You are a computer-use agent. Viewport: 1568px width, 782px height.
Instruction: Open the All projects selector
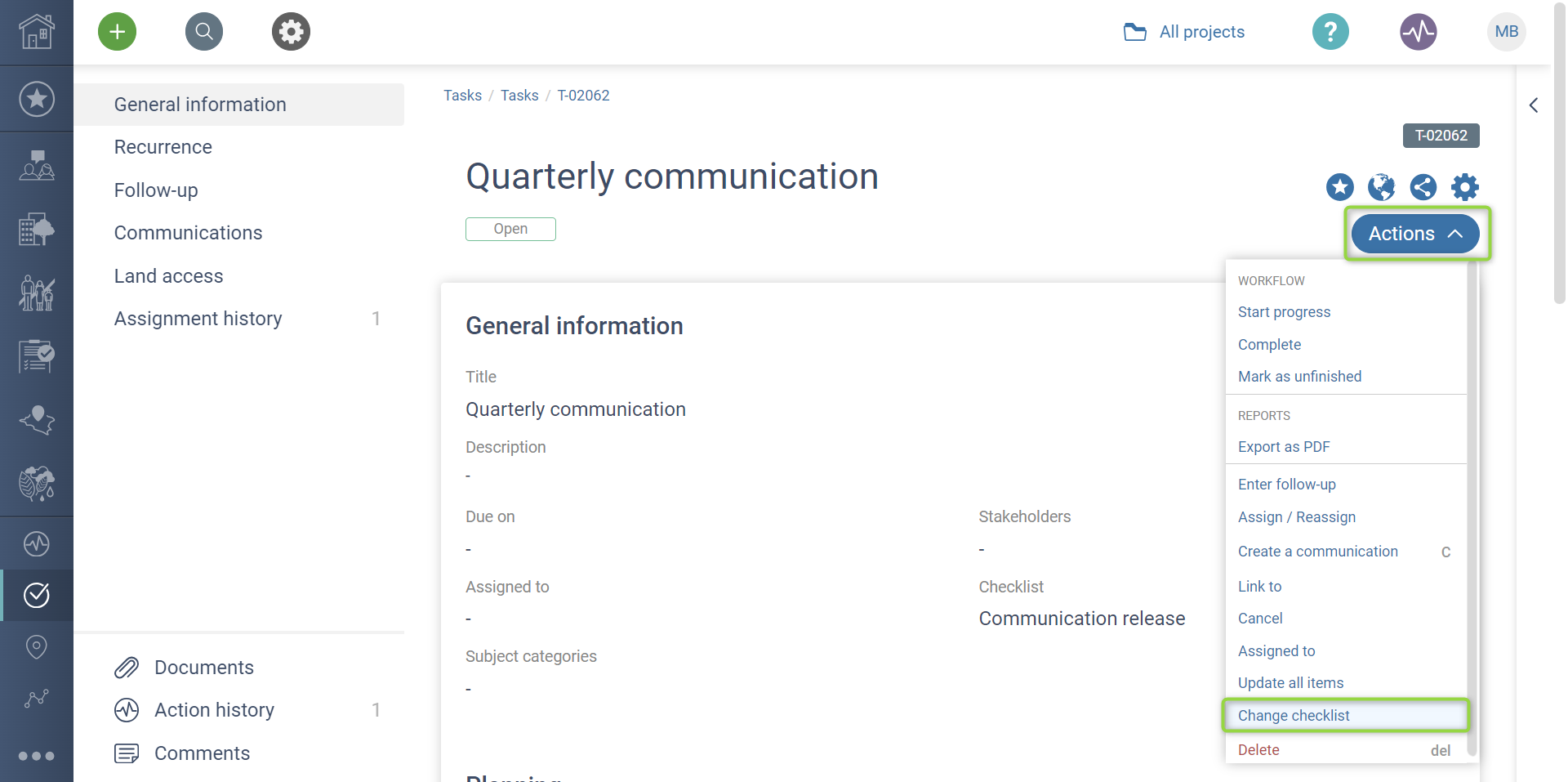pyautogui.click(x=1184, y=32)
